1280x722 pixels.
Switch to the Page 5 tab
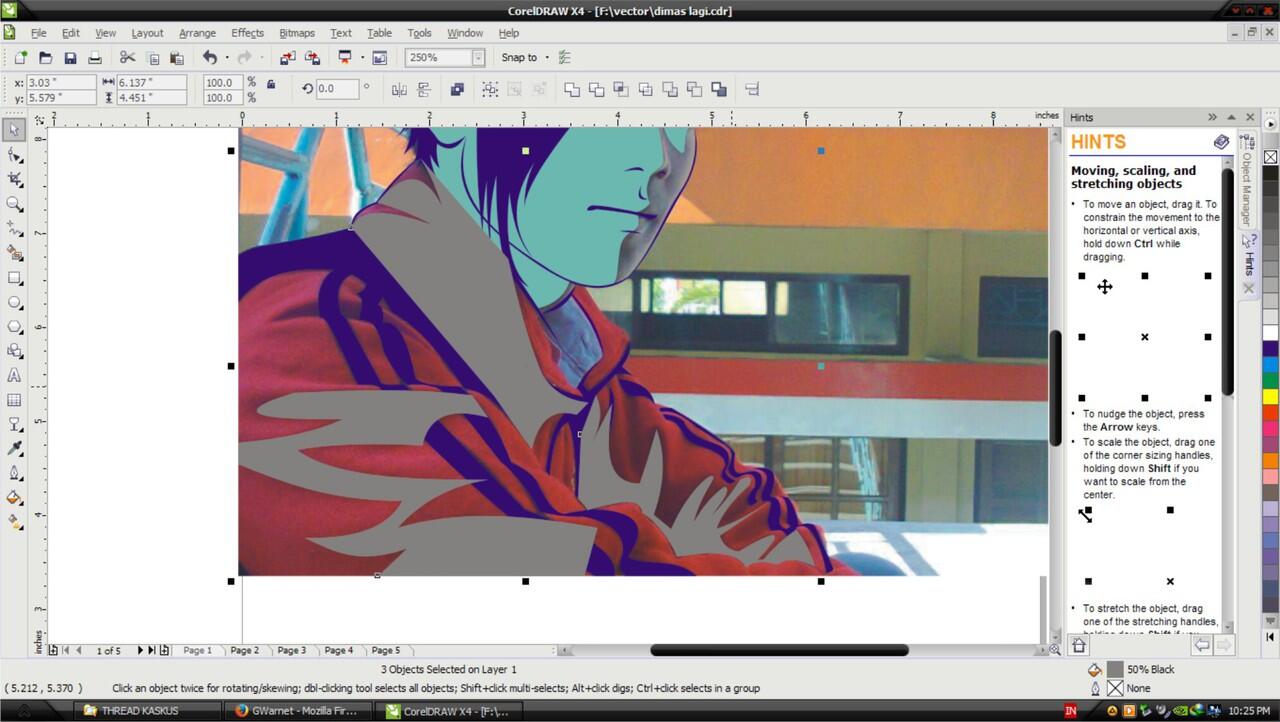385,650
